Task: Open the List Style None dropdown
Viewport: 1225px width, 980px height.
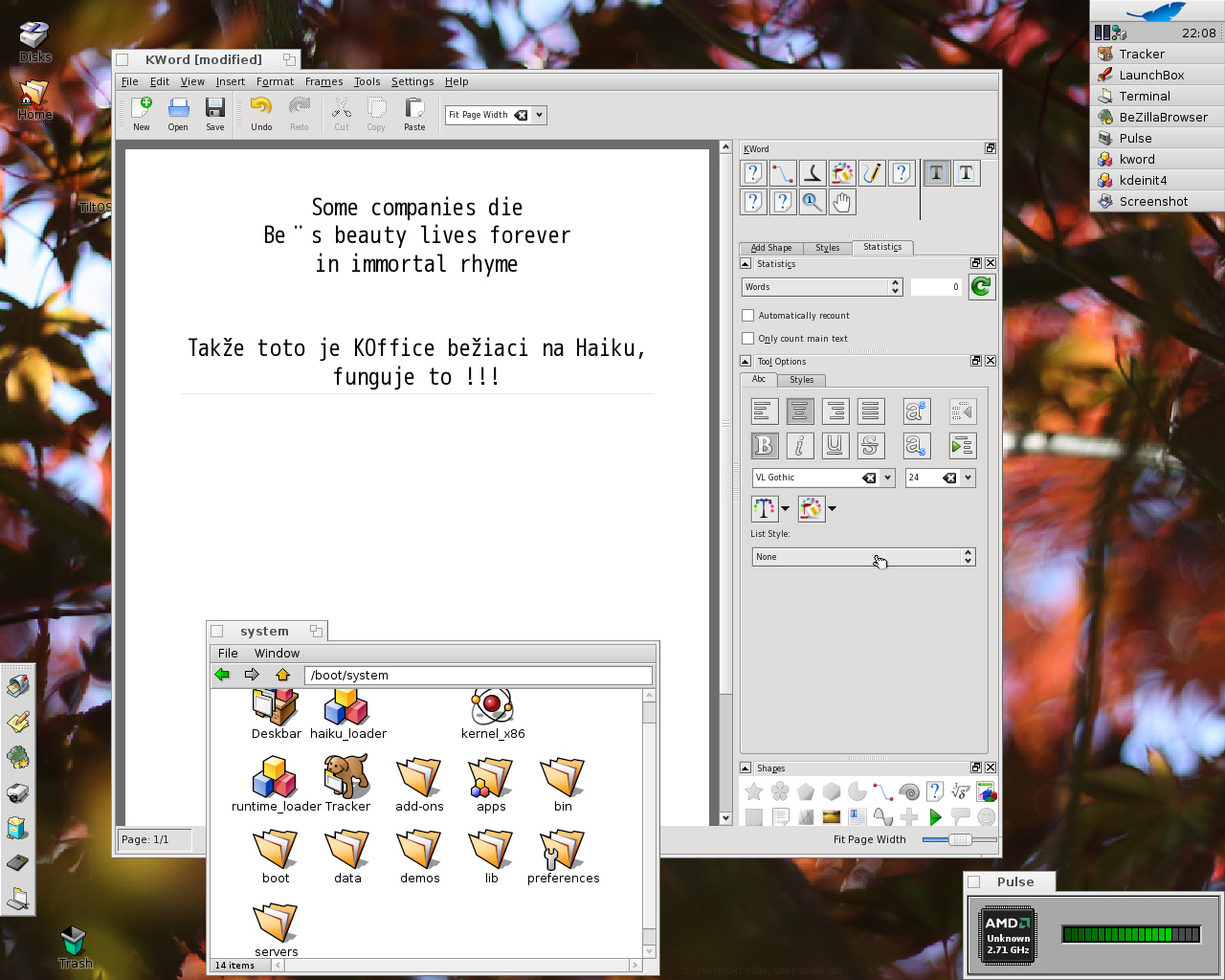Action: (863, 557)
